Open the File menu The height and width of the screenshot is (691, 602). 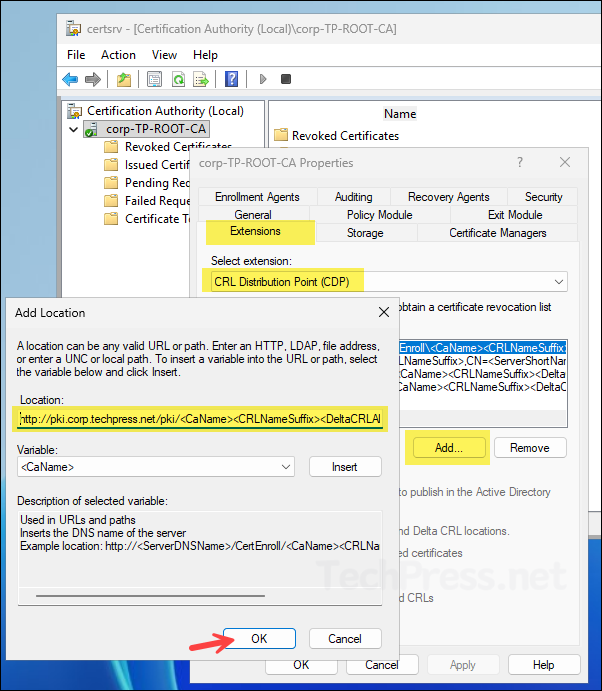click(76, 55)
